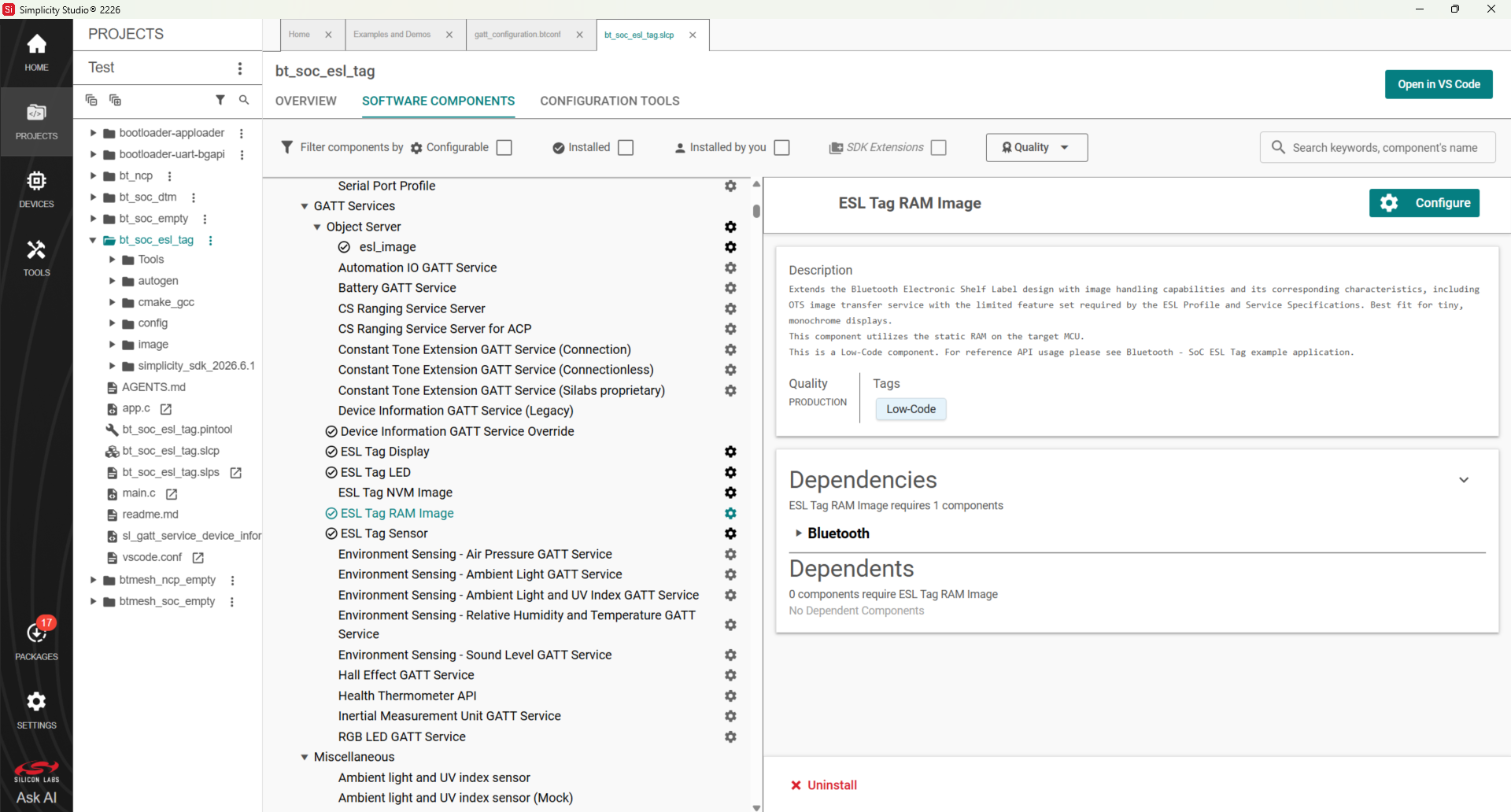
Task: Toggle the Installed filter checkbox
Action: point(626,148)
